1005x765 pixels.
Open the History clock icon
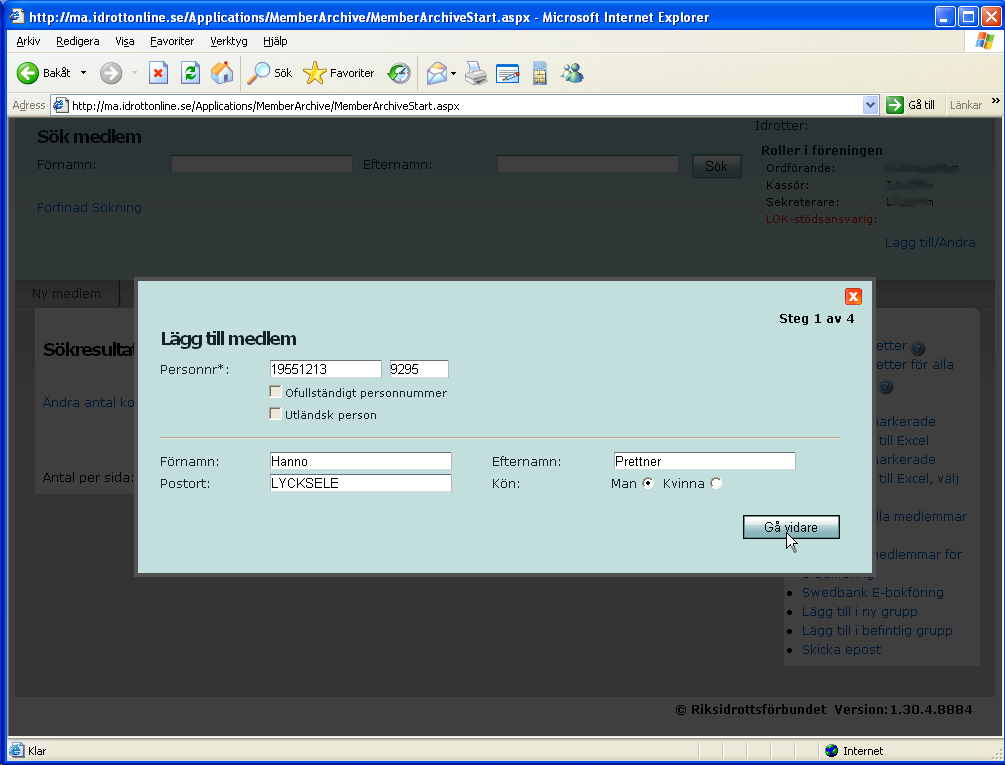coord(399,73)
